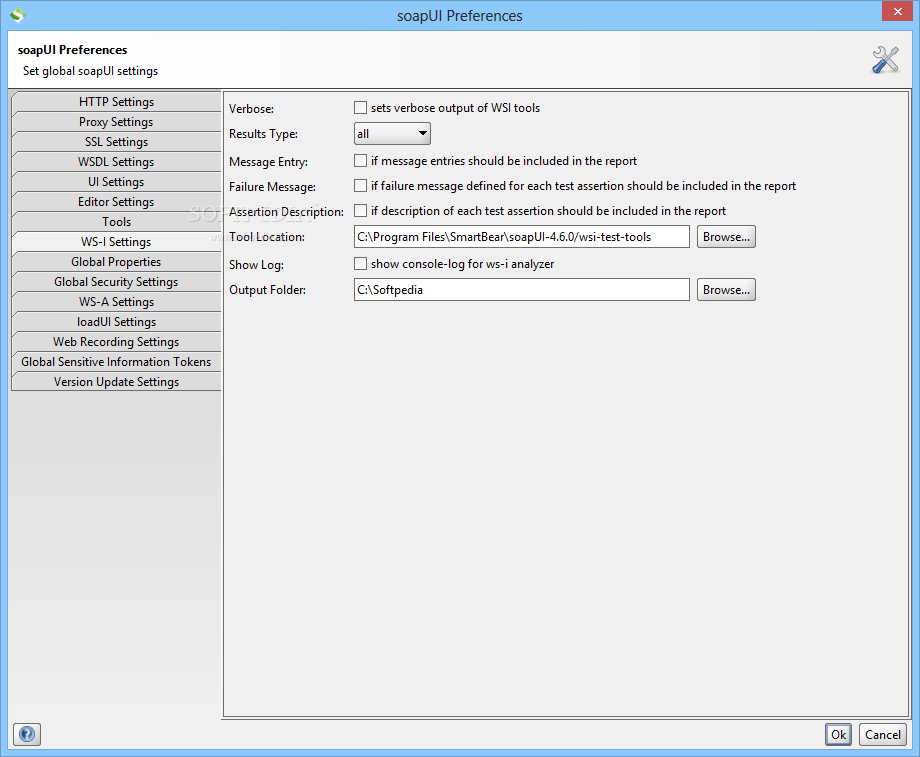Select SSL Settings tab

(116, 141)
